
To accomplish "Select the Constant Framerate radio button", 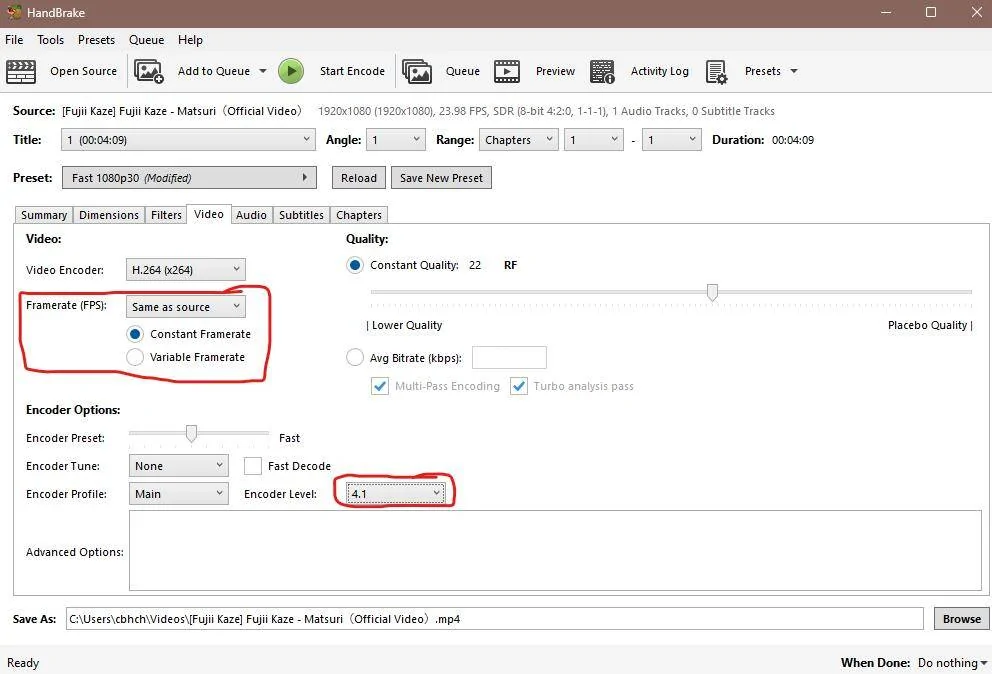I will click(135, 334).
